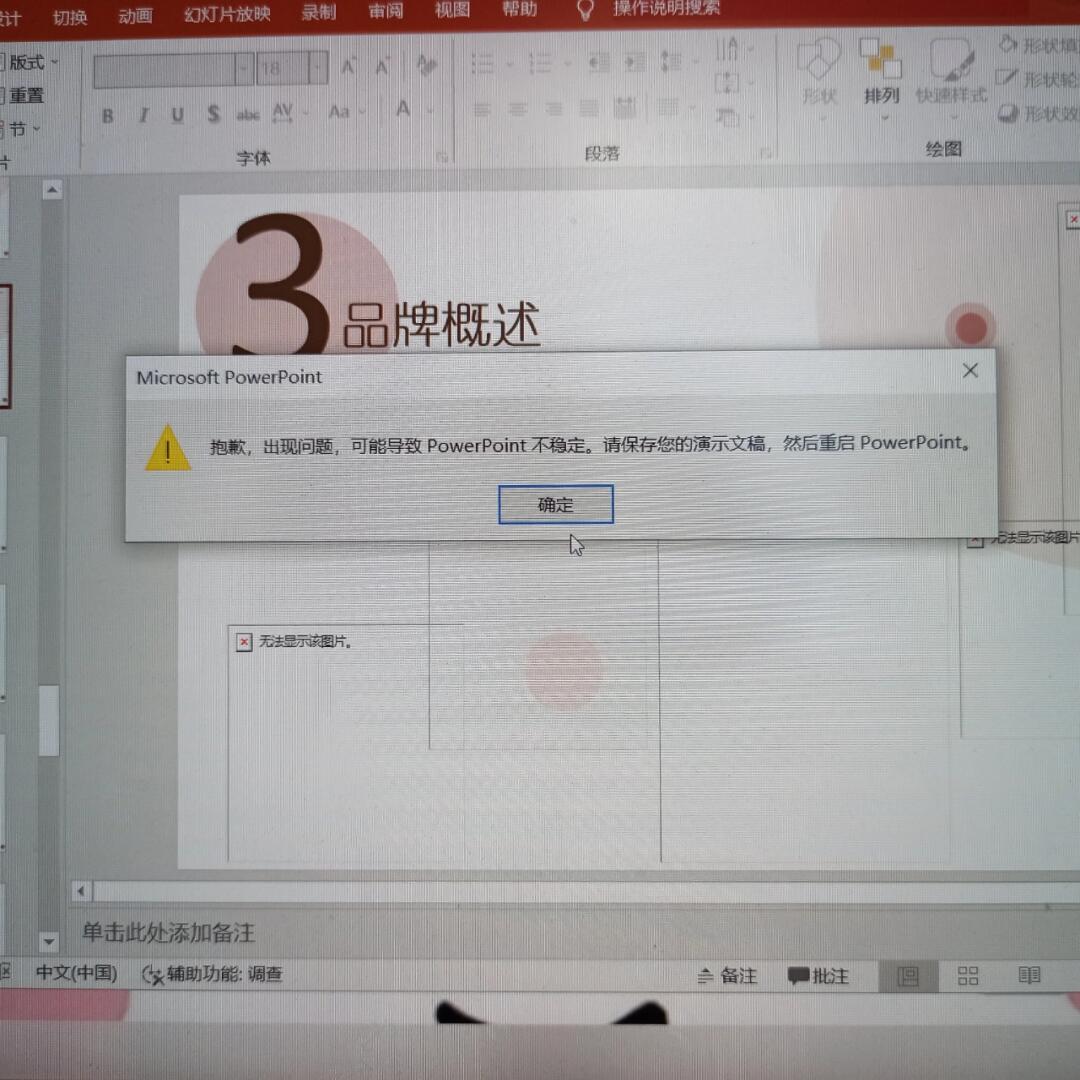The height and width of the screenshot is (1080, 1080).
Task: Click the lightbulb icon beside 操作说明搜索
Action: click(x=585, y=9)
